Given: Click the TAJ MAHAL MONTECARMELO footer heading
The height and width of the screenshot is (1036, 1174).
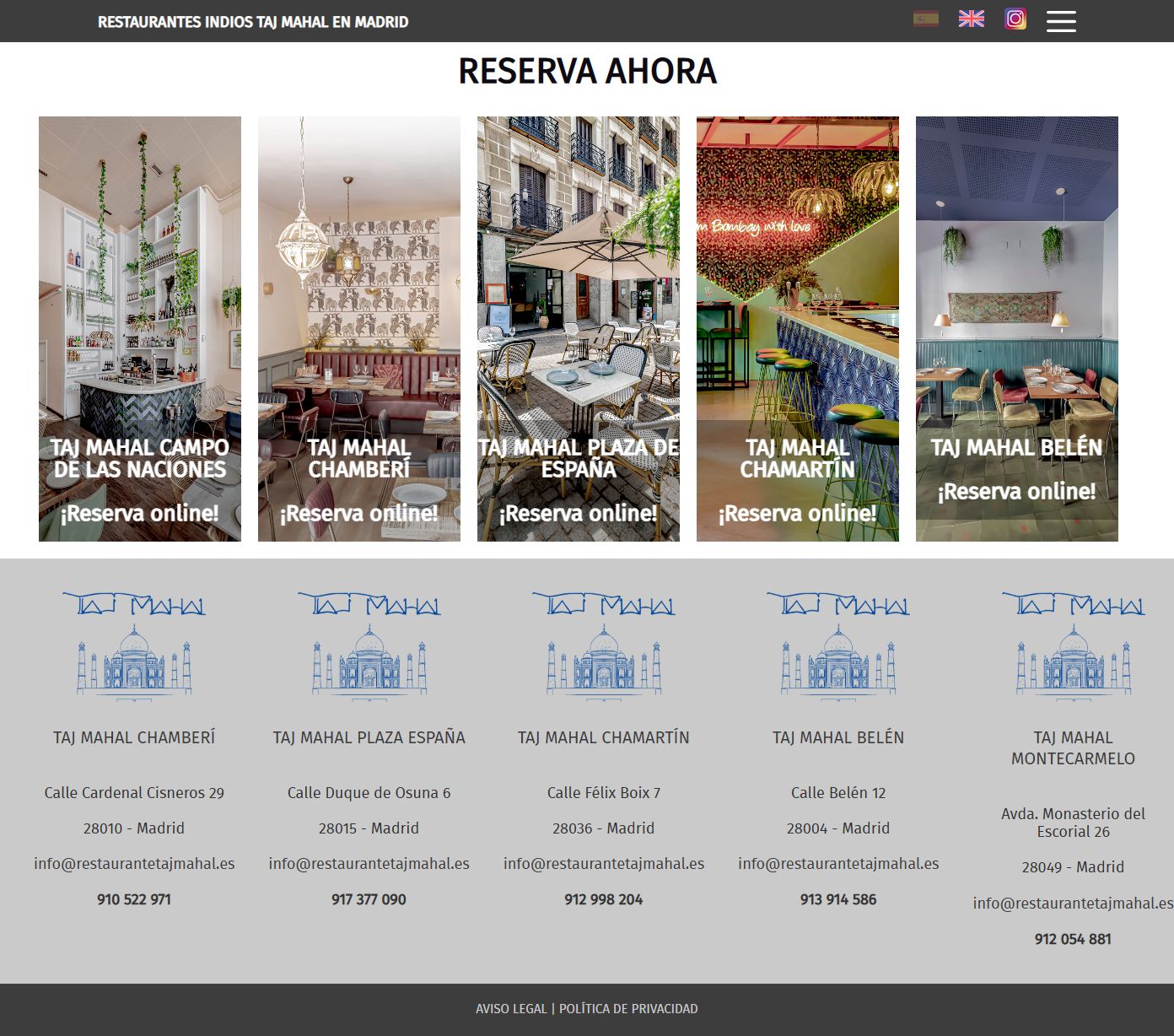Looking at the screenshot, I should (x=1073, y=747).
